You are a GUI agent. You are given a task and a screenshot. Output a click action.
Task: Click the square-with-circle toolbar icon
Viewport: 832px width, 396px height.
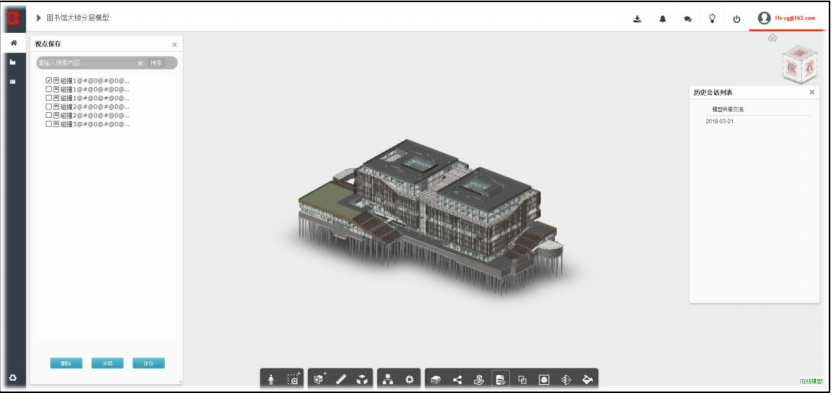pos(544,380)
